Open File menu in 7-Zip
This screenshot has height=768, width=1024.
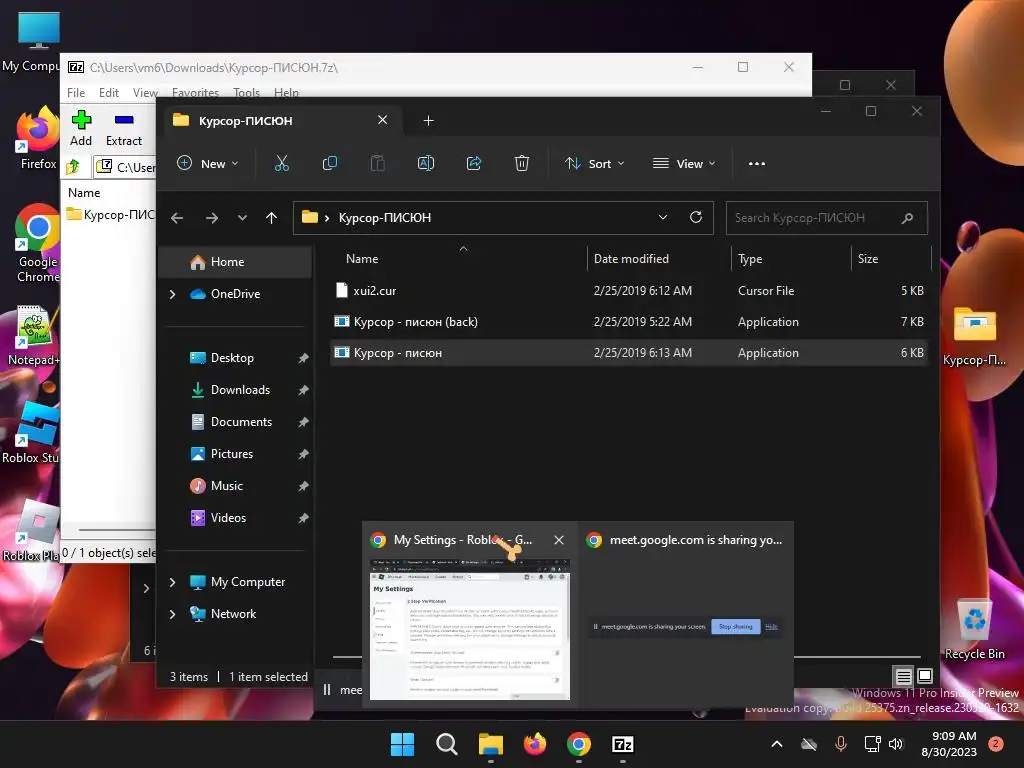[x=76, y=93]
